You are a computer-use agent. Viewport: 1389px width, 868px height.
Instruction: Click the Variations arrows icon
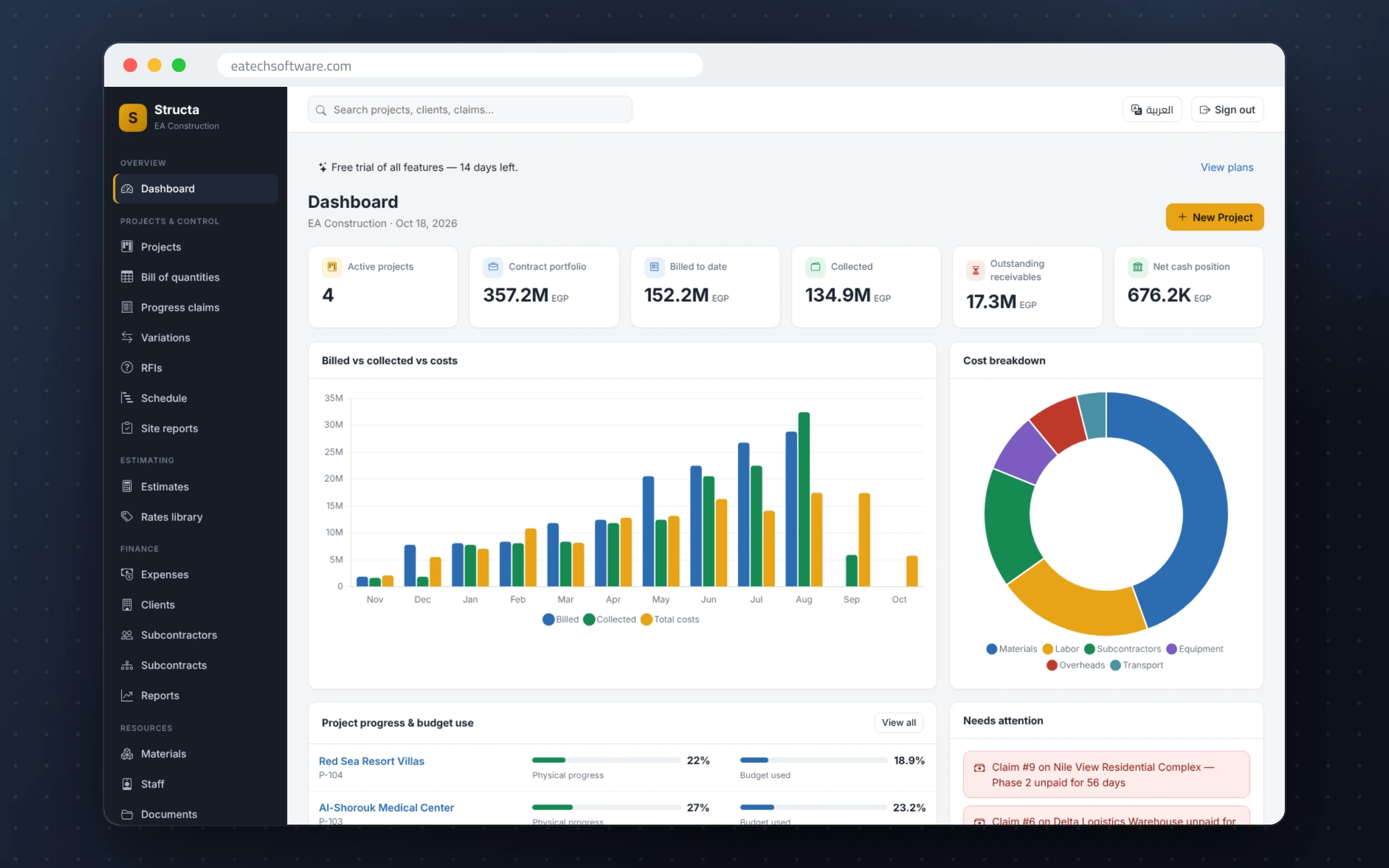(x=127, y=337)
